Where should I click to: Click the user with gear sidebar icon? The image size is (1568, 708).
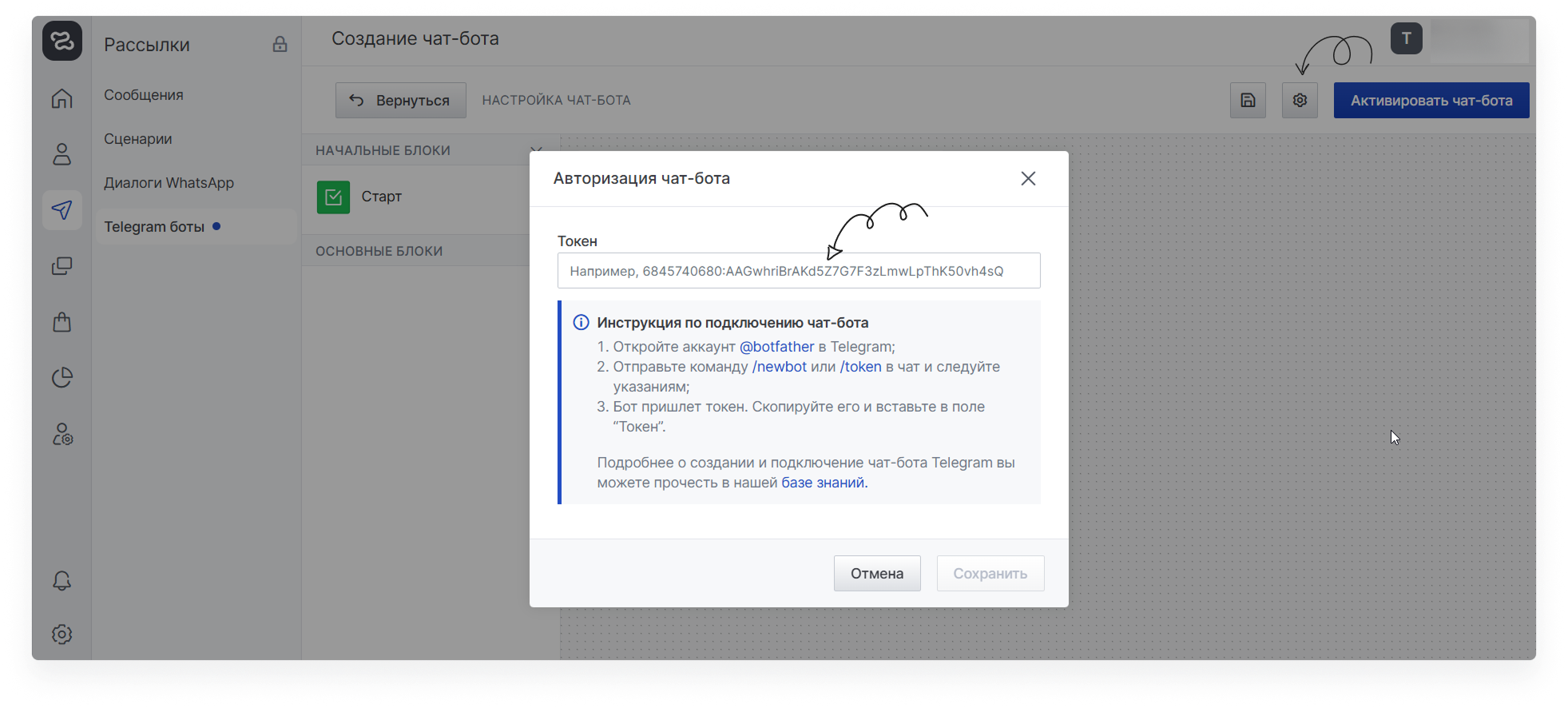[x=62, y=435]
